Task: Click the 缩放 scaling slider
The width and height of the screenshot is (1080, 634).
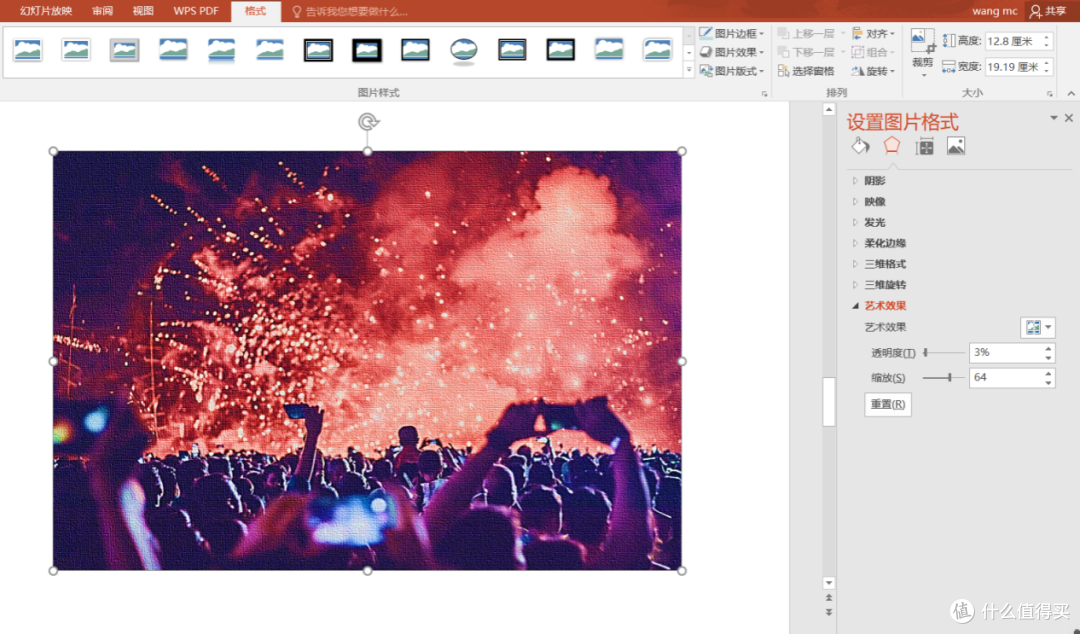Action: (x=944, y=378)
